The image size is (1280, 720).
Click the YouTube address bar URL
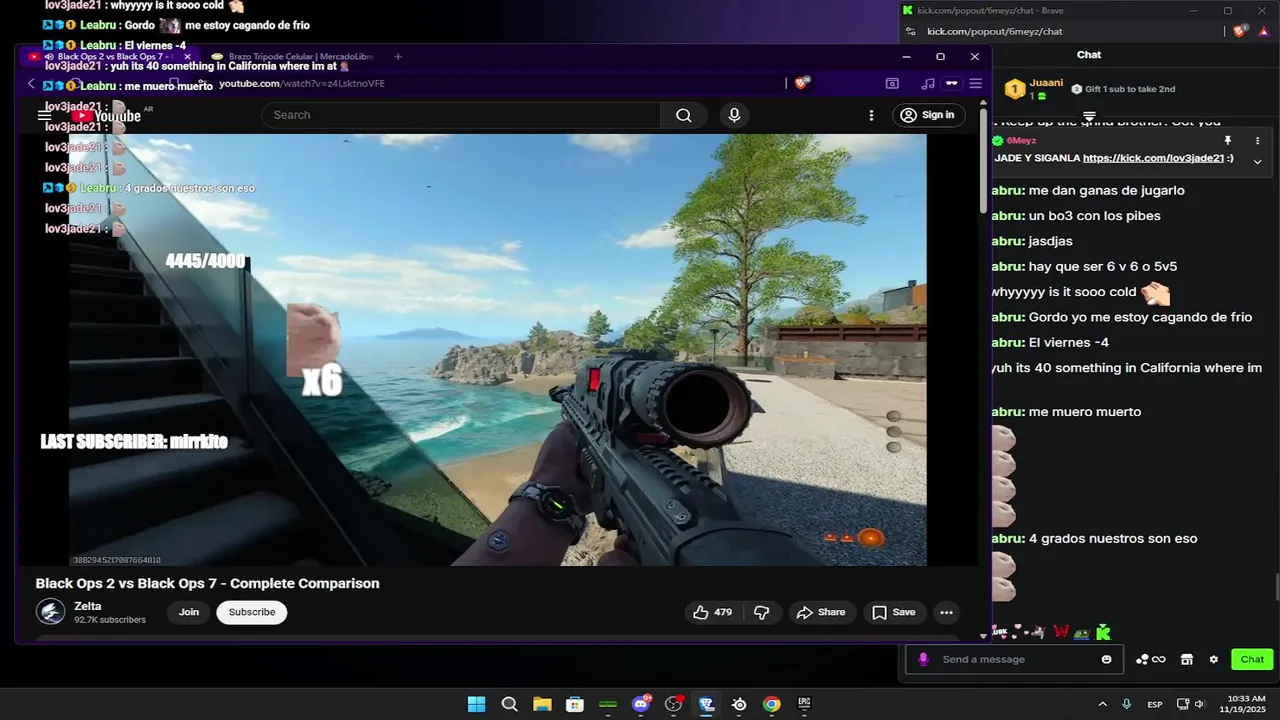(x=302, y=83)
